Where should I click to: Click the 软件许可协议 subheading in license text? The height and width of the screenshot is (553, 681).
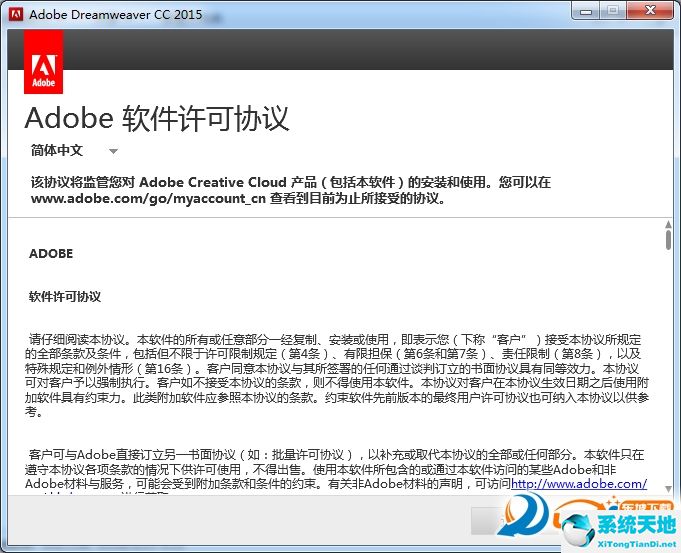coord(65,297)
